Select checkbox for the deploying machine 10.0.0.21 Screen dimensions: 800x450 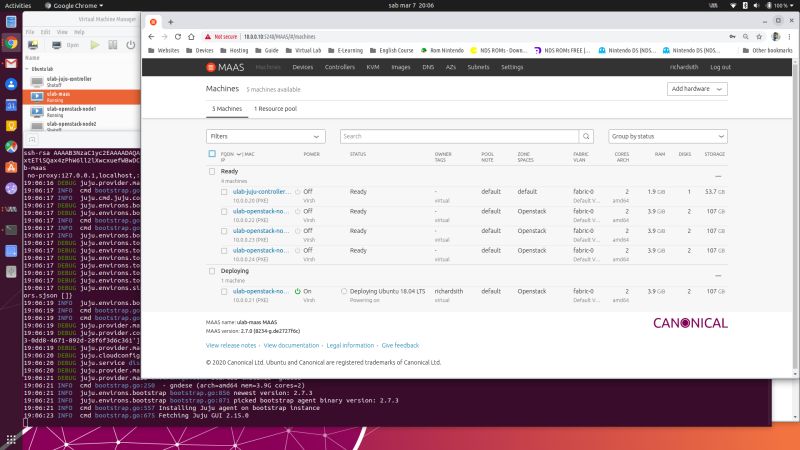click(x=224, y=291)
